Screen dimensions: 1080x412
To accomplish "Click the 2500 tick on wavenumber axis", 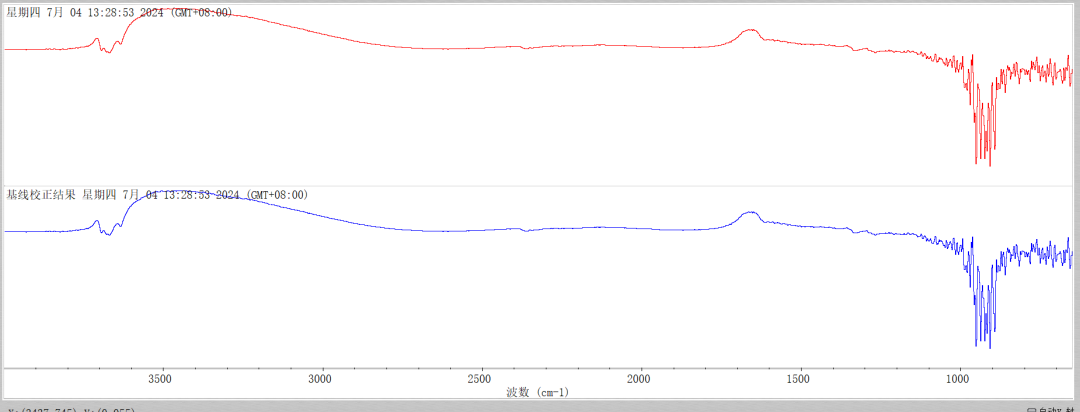I will tap(479, 379).
